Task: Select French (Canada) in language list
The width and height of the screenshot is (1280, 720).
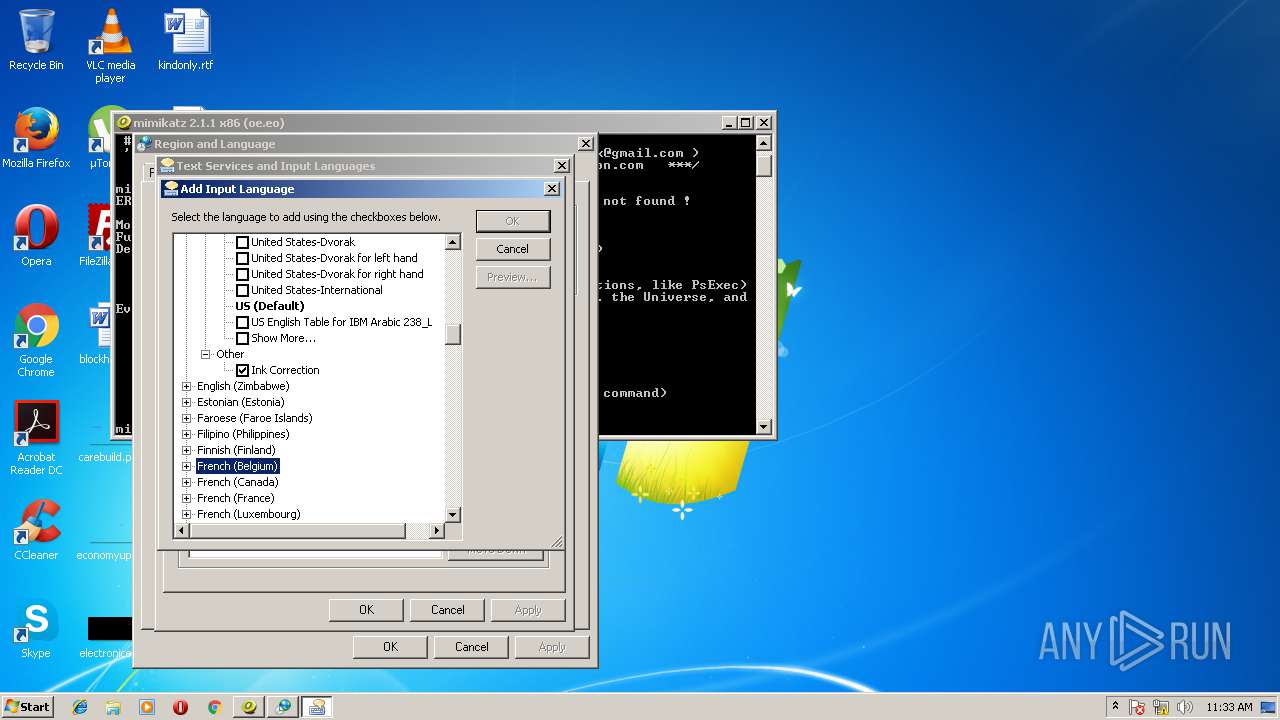Action: (x=238, y=482)
